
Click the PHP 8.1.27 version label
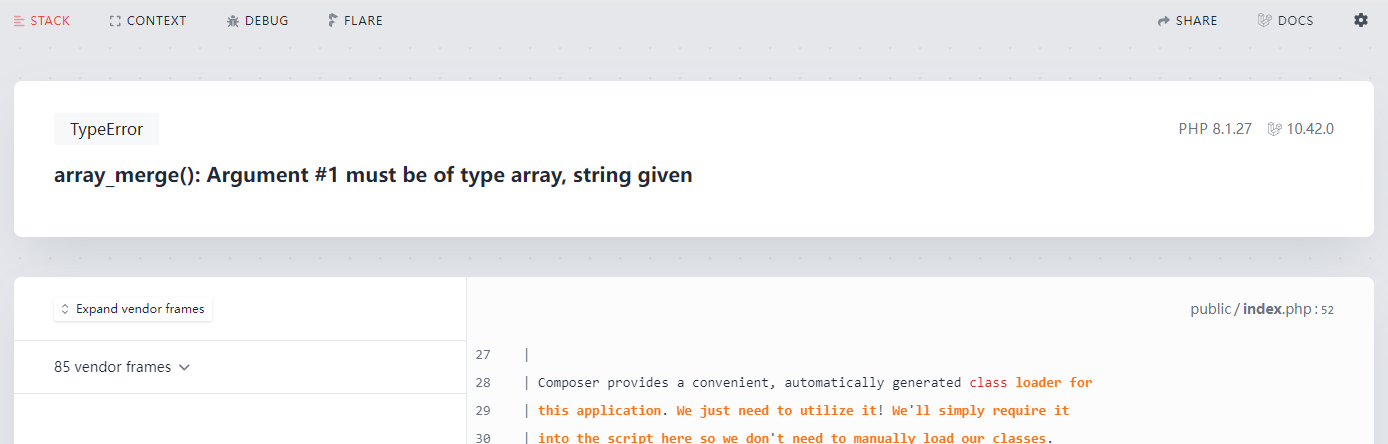[1215, 129]
